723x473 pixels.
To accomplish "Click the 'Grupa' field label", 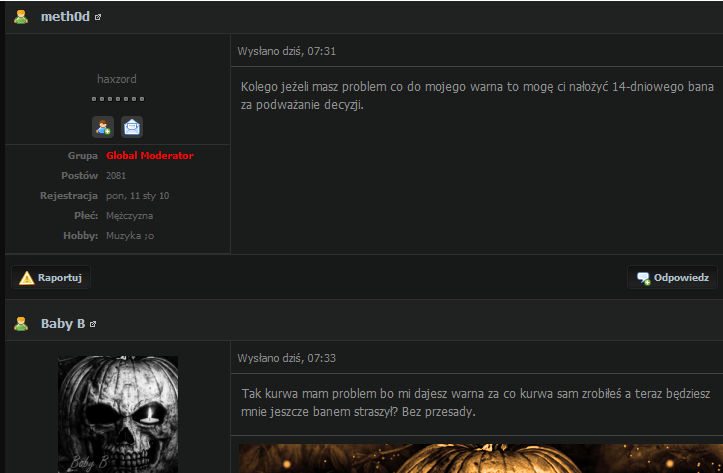I will 83,156.
